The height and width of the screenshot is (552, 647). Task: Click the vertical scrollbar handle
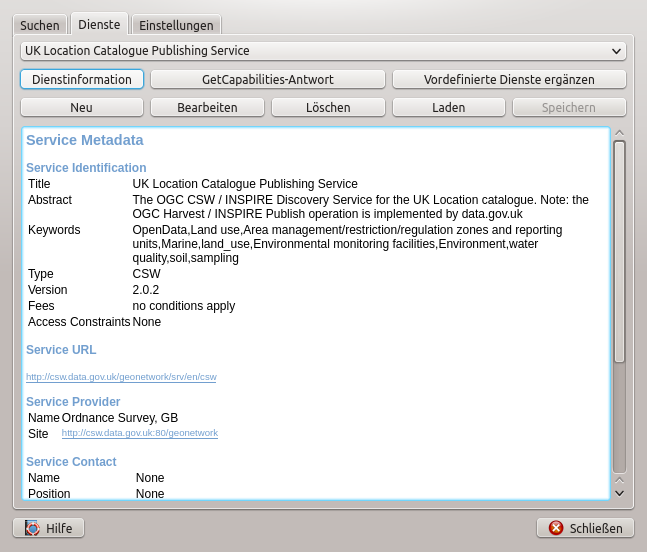point(619,250)
